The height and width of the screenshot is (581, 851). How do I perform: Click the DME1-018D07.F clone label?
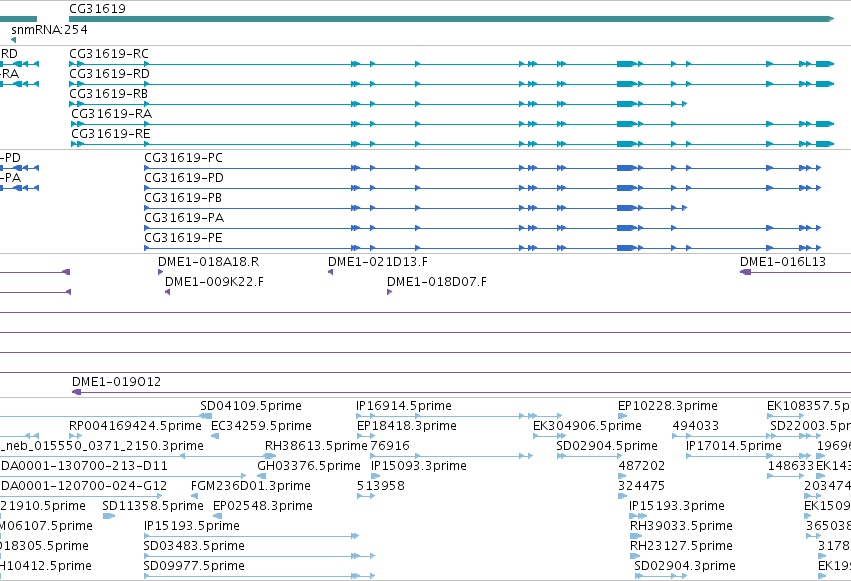[437, 282]
